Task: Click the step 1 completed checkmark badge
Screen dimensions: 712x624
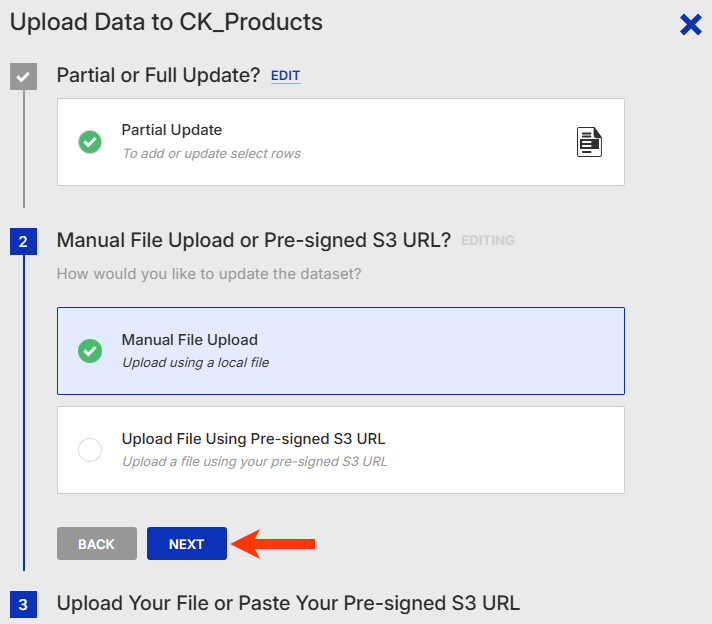Action: point(24,76)
